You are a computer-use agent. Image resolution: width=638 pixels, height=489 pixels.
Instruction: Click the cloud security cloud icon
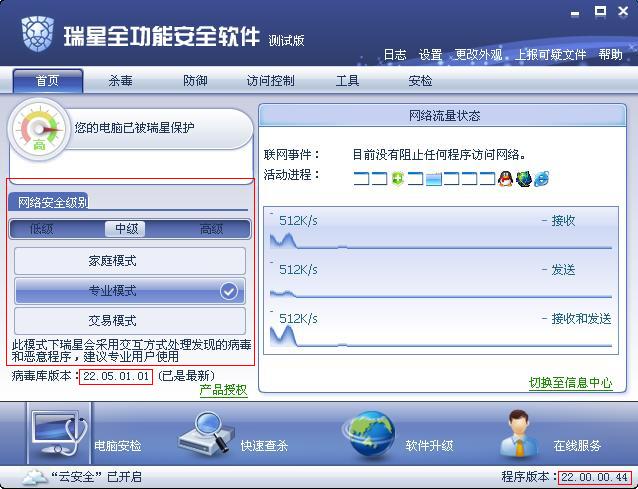point(35,477)
